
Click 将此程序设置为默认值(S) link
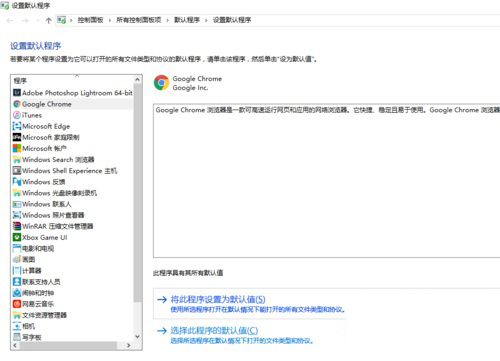(x=218, y=299)
